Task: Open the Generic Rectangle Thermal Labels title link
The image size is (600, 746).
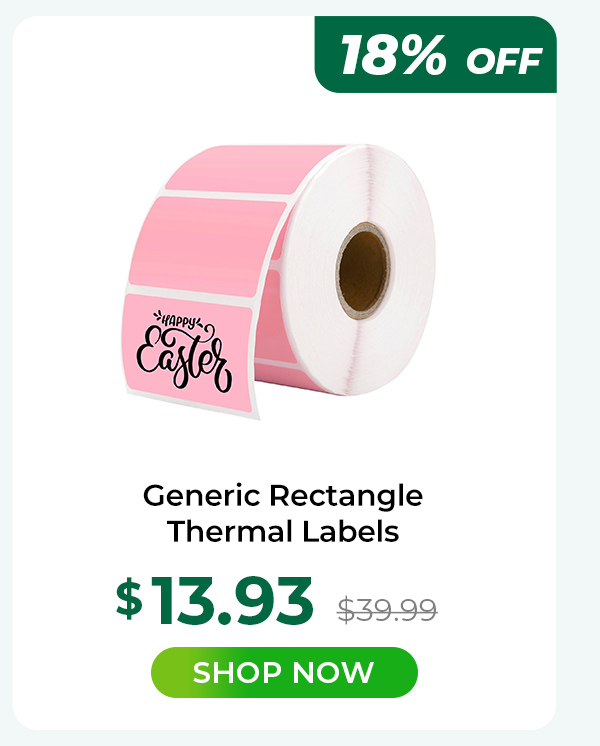Action: point(283,513)
